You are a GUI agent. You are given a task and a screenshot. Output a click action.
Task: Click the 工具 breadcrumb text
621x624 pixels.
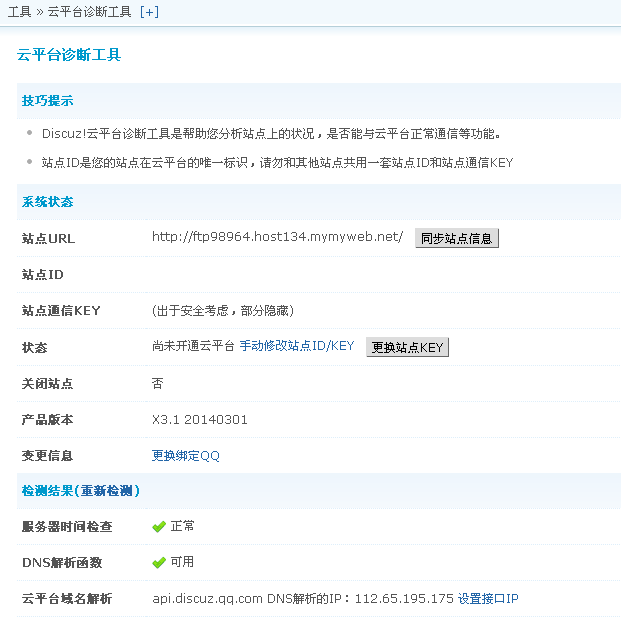click(20, 12)
